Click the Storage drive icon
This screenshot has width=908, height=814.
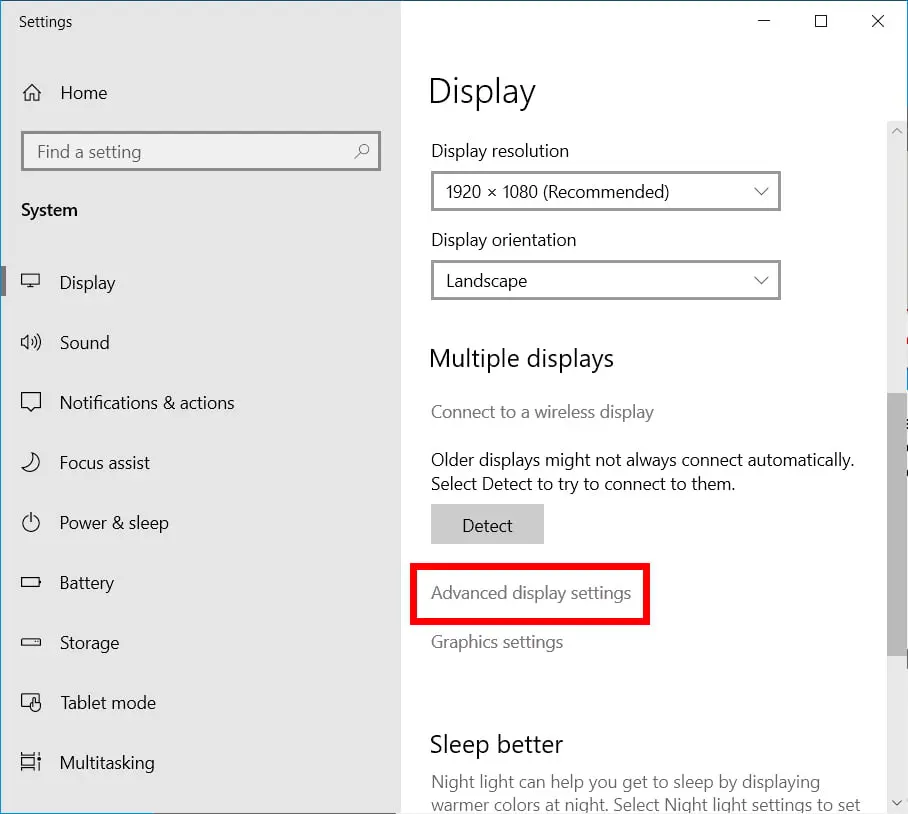click(31, 643)
